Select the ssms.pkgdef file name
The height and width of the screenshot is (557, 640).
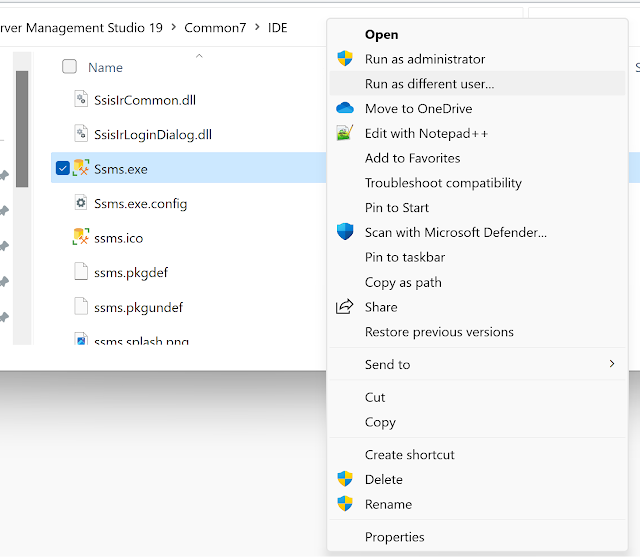[x=131, y=273]
